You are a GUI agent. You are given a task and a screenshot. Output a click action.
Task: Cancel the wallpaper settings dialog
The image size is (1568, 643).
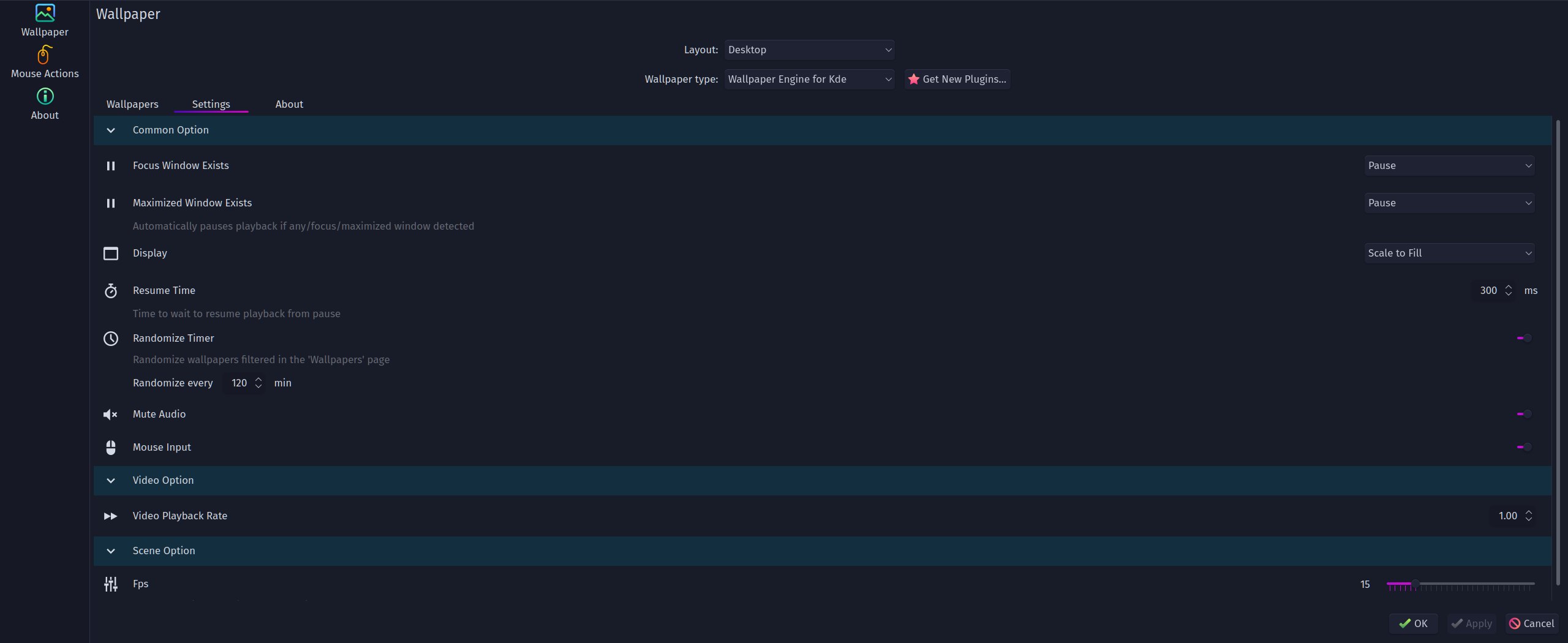(x=1531, y=623)
